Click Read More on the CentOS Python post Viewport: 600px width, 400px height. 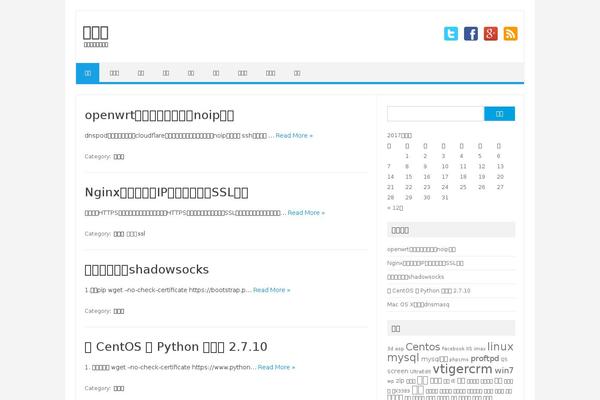(276, 367)
